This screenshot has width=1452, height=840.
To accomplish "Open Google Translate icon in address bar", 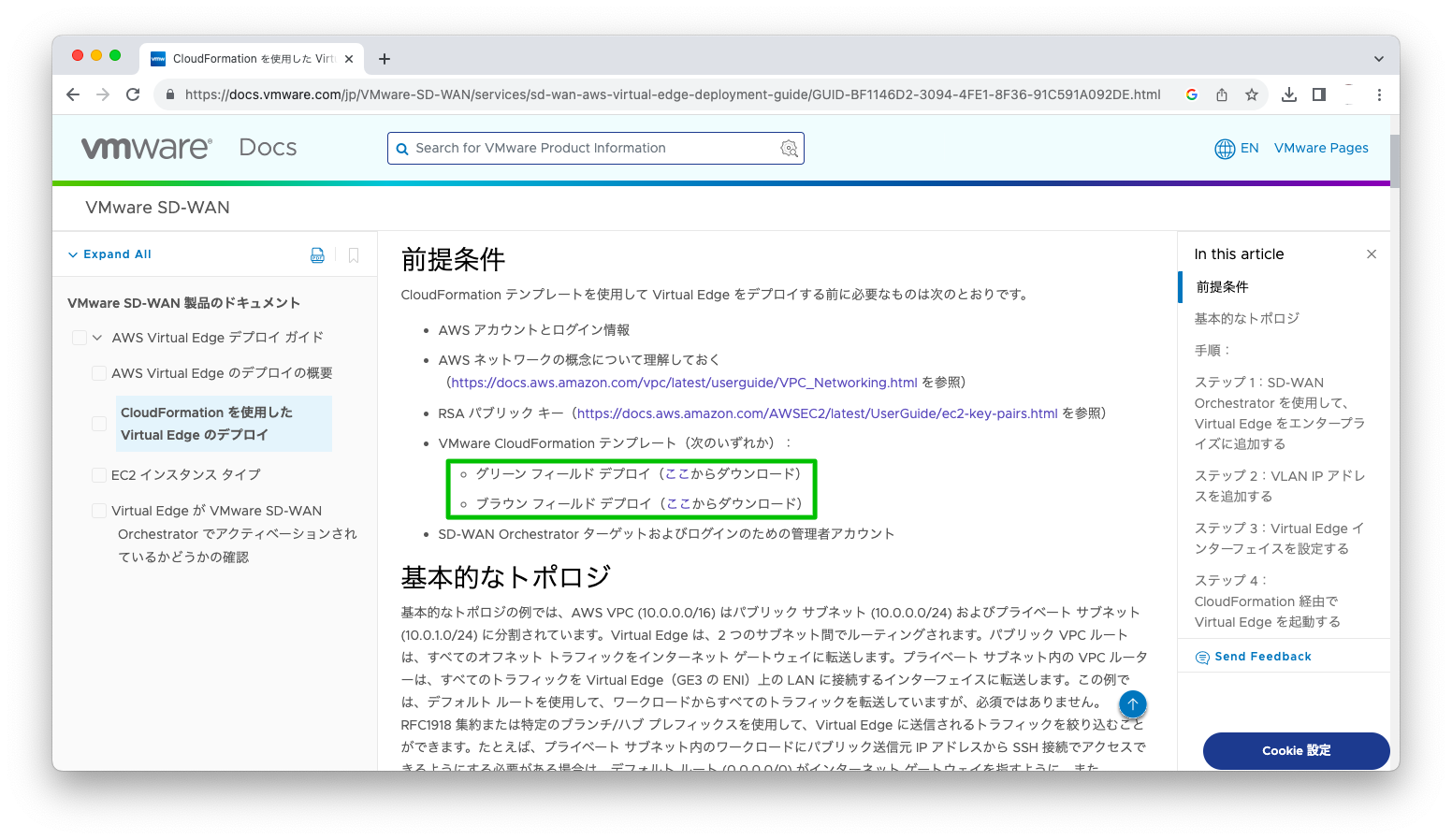I will (1192, 94).
